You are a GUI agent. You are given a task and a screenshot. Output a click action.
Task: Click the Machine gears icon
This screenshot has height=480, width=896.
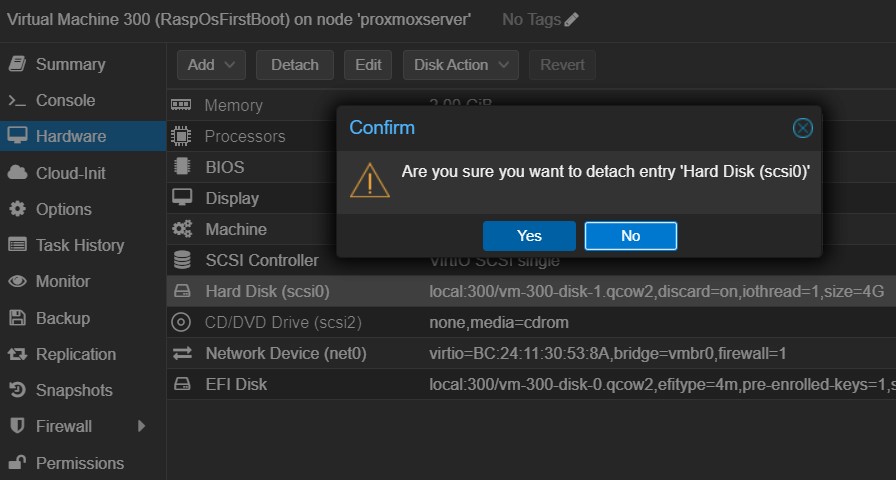[x=182, y=229]
